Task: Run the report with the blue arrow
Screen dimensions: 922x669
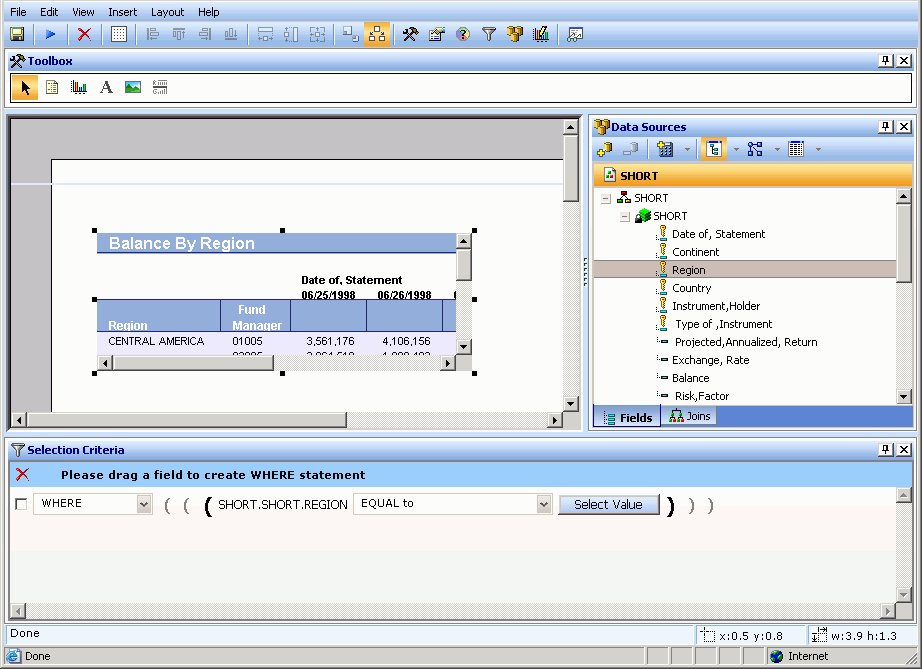Action: (51, 35)
